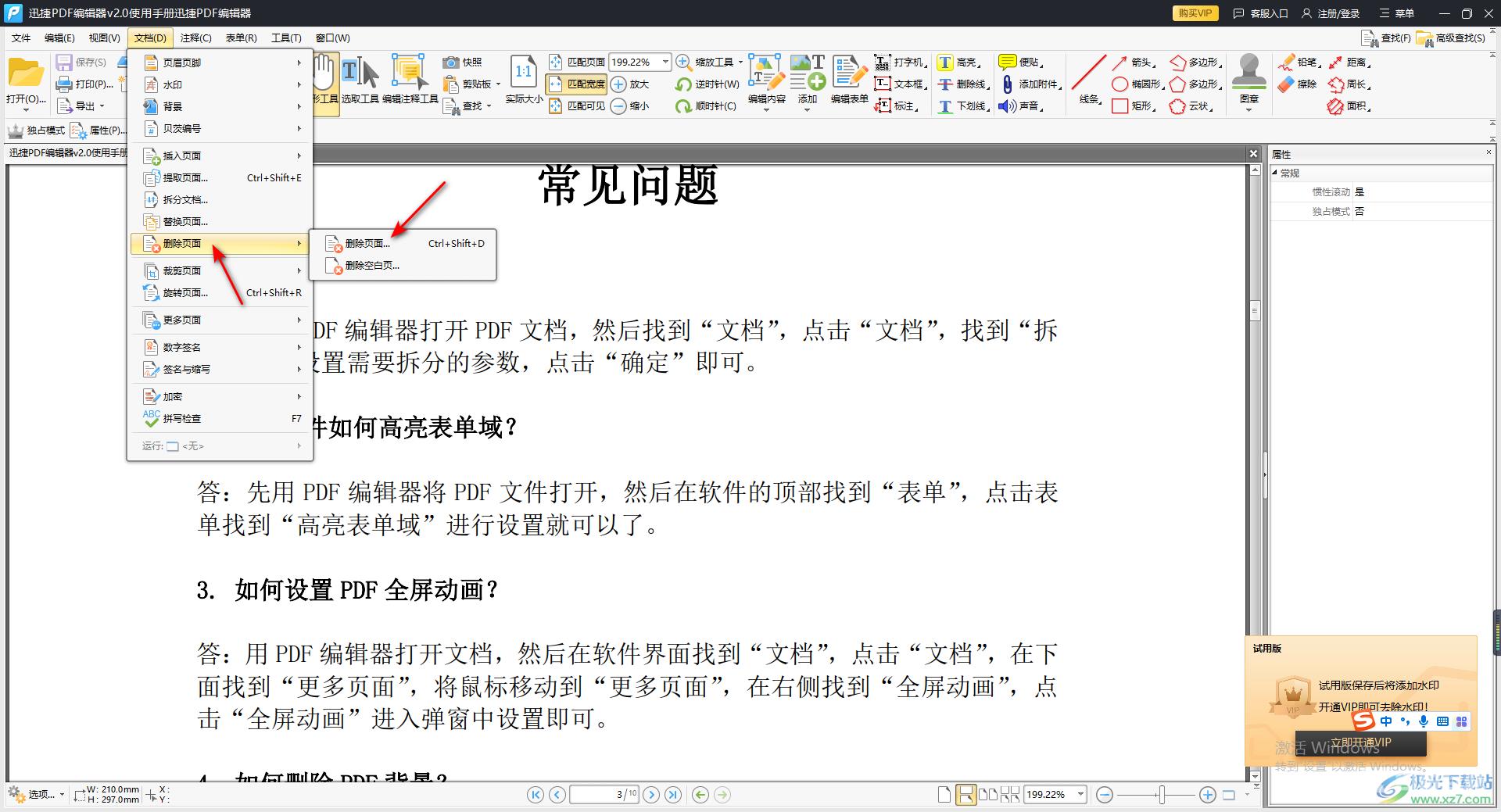Go to last page in navigation bar
This screenshot has width=1501, height=812.
pyautogui.click(x=673, y=795)
